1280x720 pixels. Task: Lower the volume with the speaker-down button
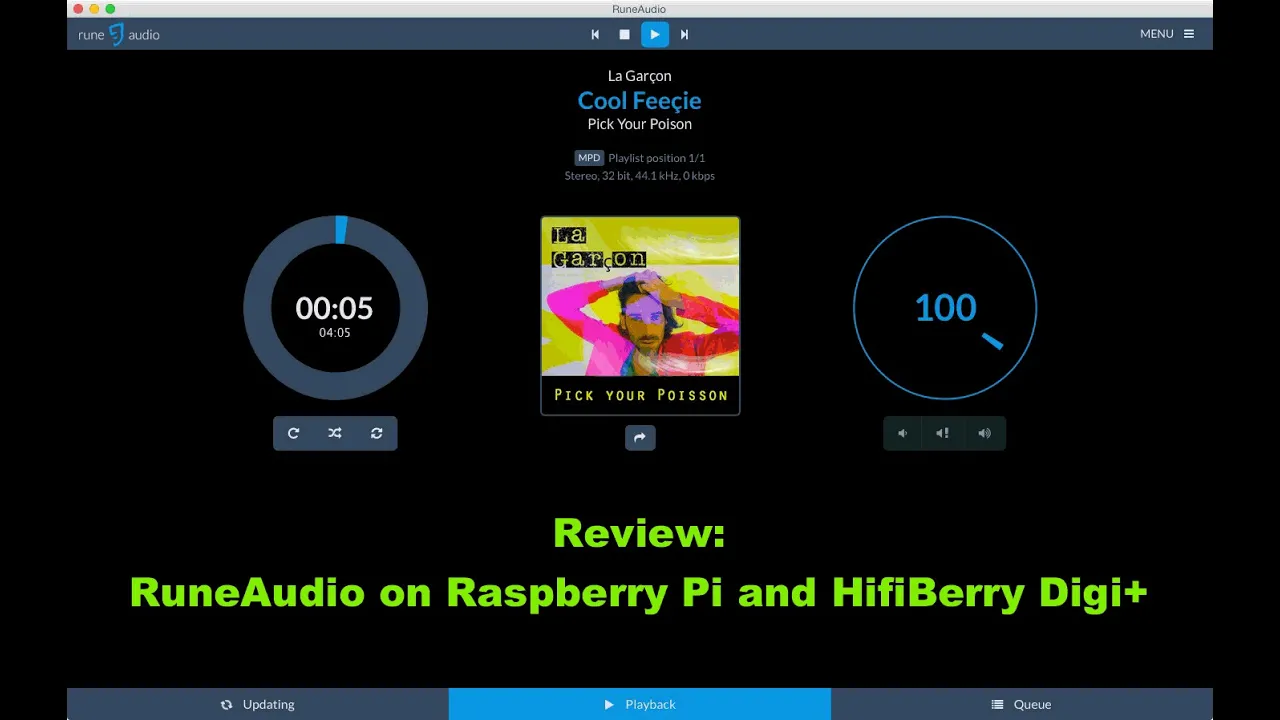[x=903, y=433]
